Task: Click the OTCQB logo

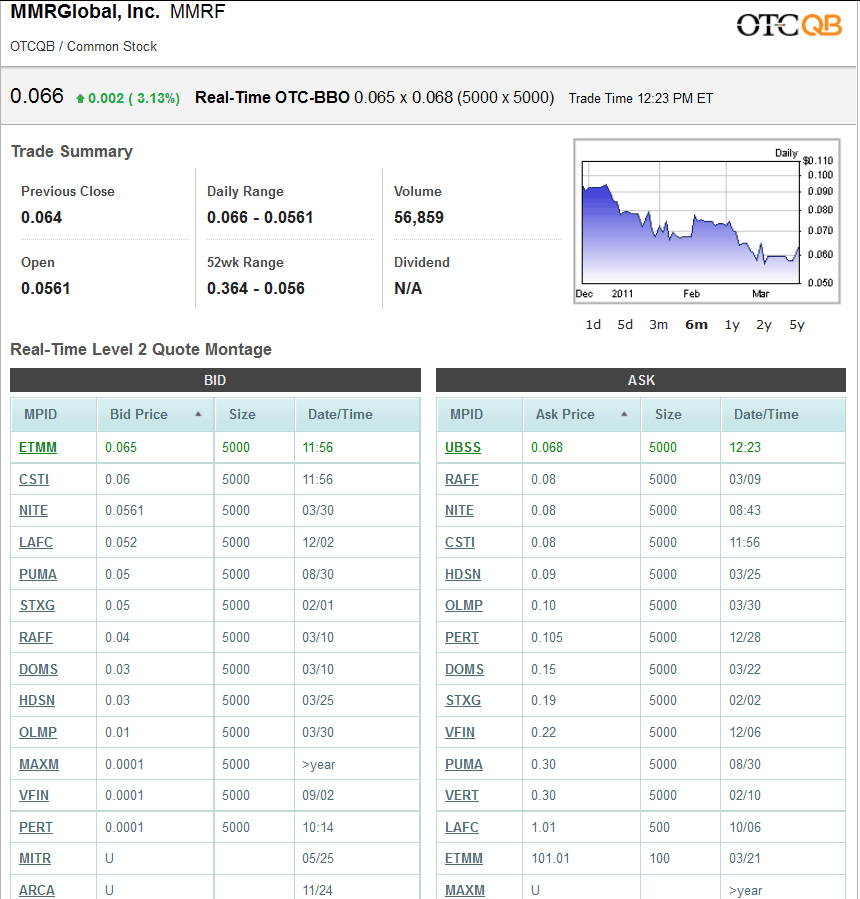Action: tap(789, 25)
